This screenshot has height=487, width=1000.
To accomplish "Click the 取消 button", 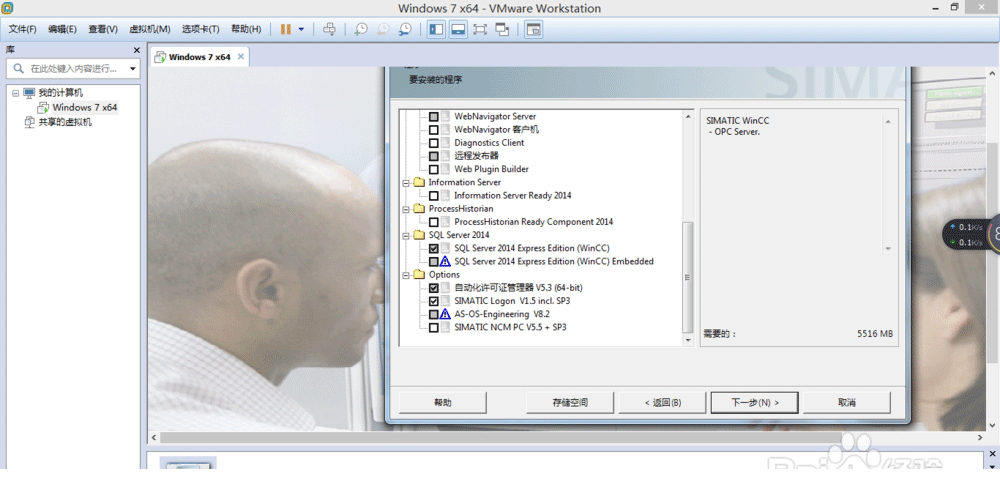I will click(846, 403).
